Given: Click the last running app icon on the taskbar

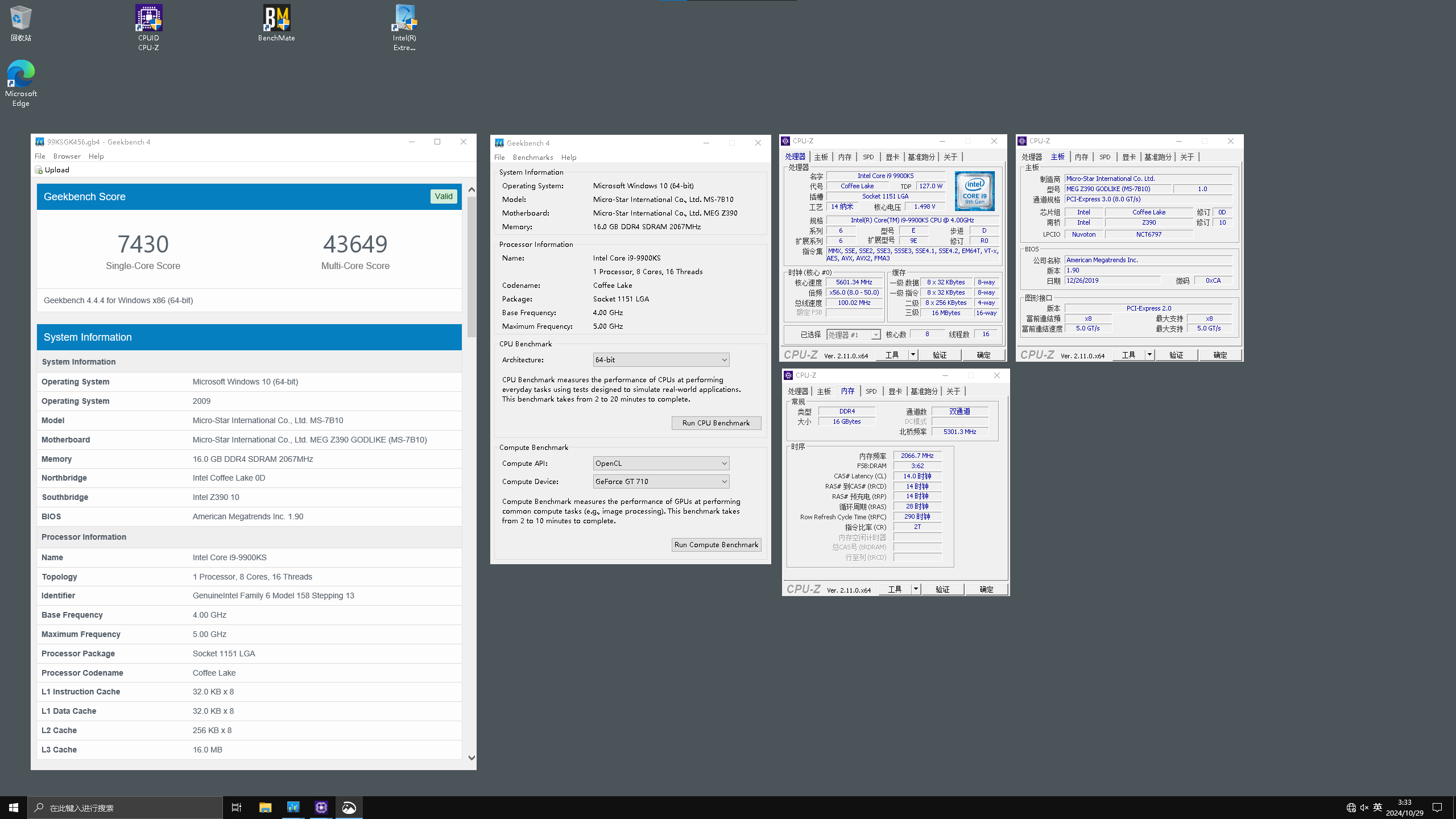Looking at the screenshot, I should [x=349, y=807].
